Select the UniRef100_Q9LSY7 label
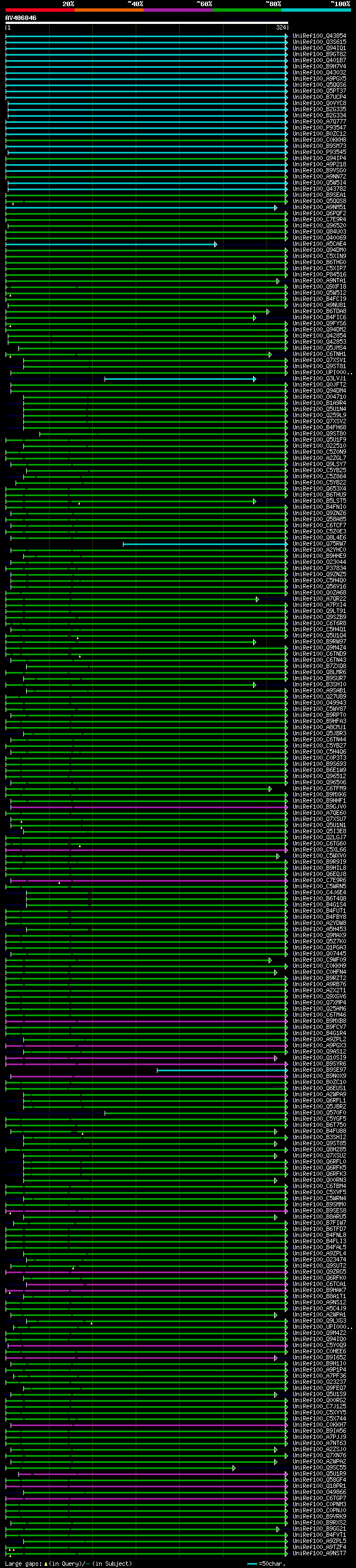This screenshot has width=356, height=1568. [x=319, y=464]
